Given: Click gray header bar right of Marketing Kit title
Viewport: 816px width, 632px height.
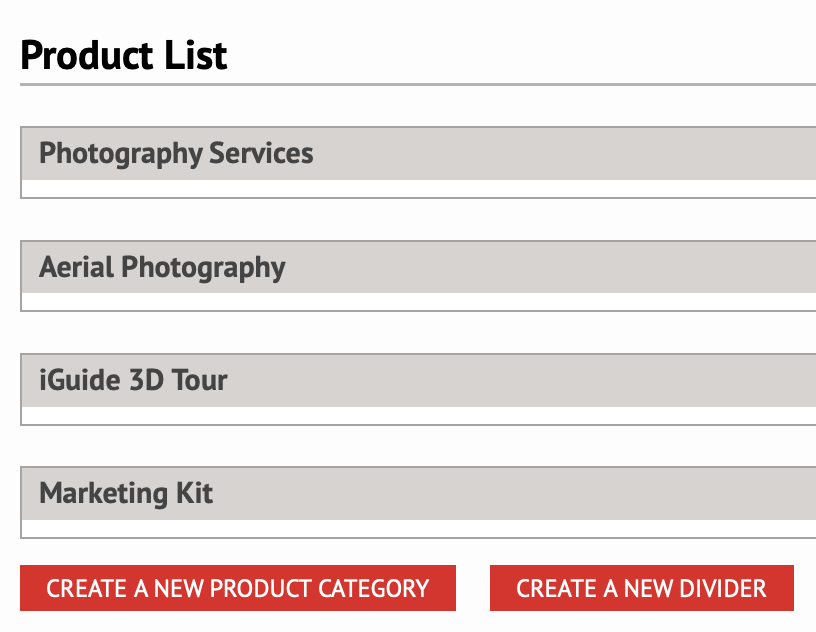Looking at the screenshot, I should point(514,494).
